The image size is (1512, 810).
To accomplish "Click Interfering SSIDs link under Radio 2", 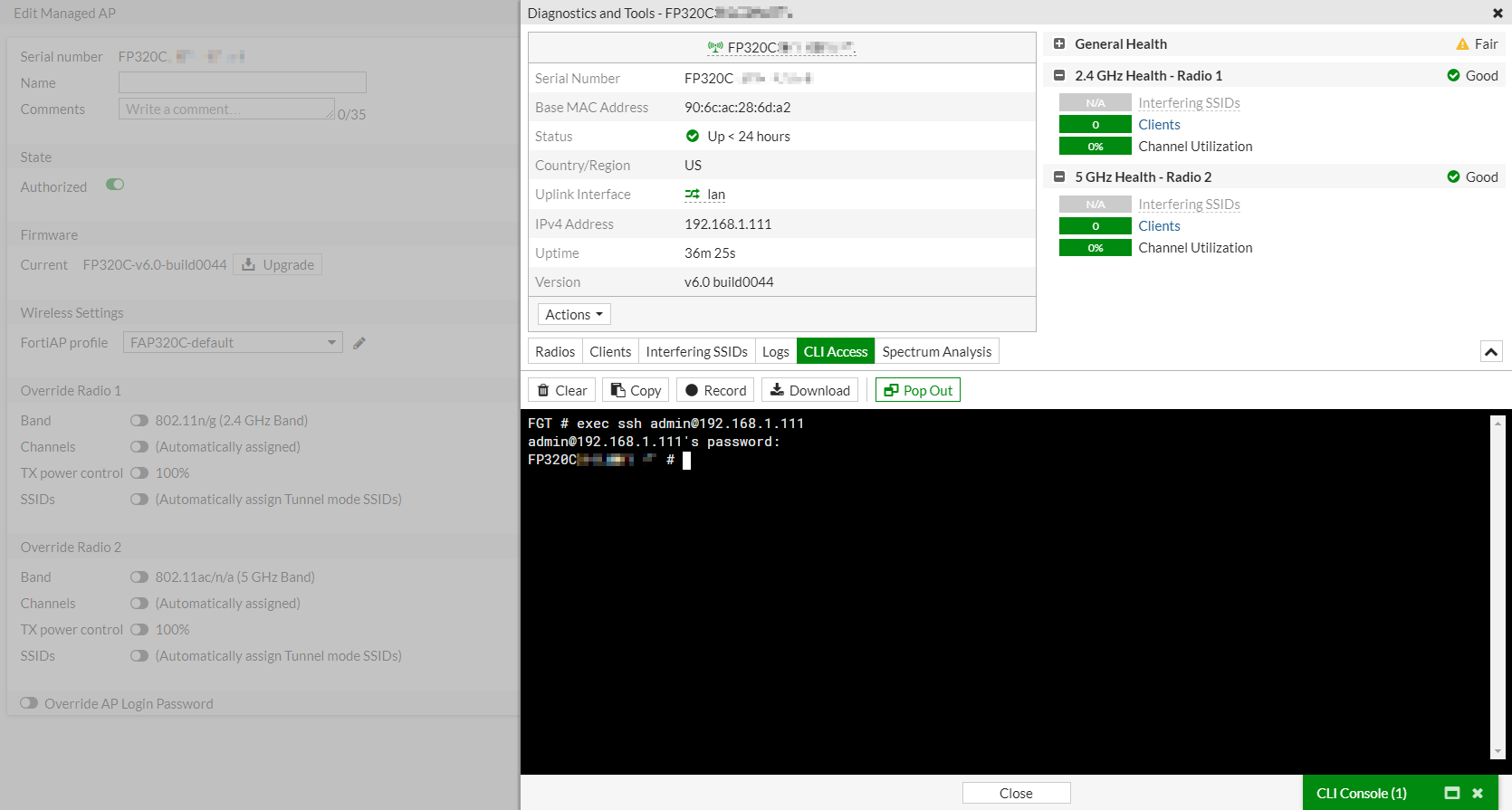I will click(1189, 205).
